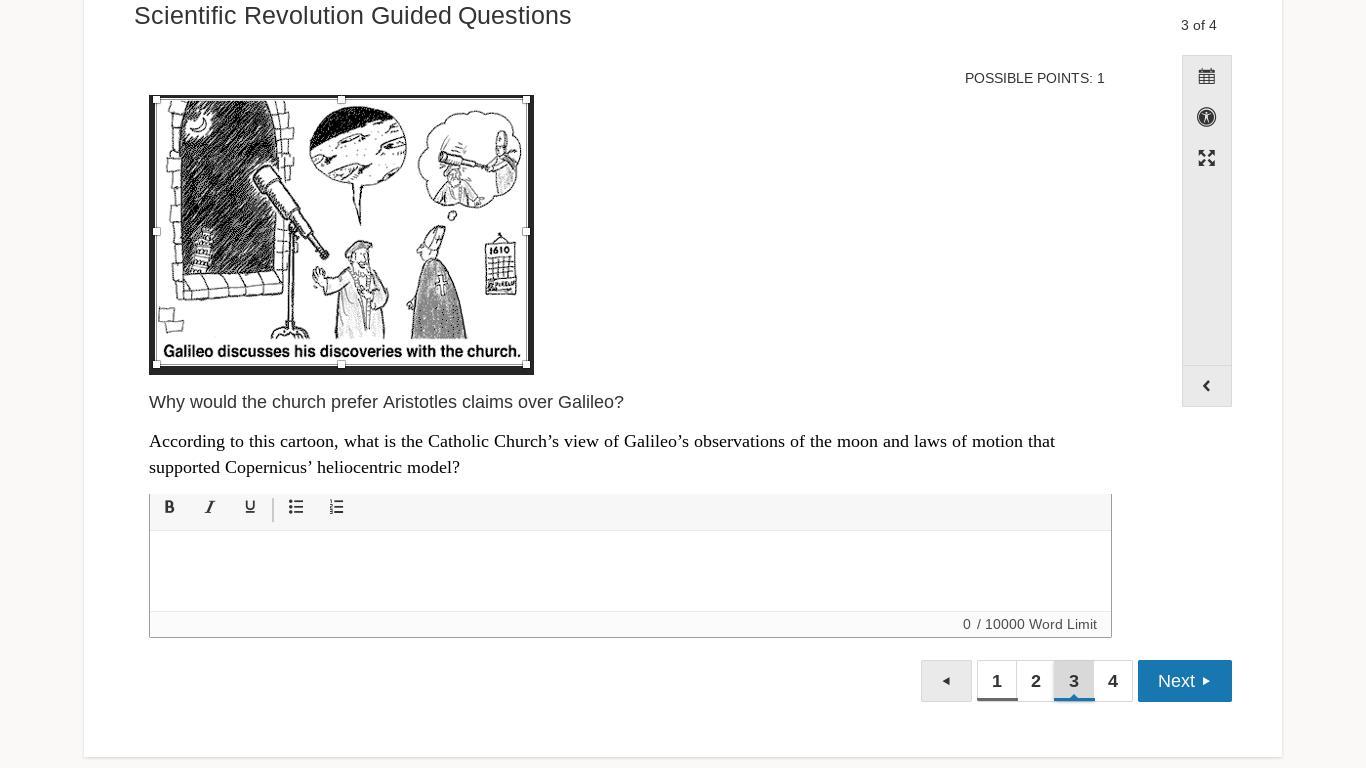This screenshot has height=768, width=1366.
Task: Select the Galileo cartoon image
Action: pos(341,234)
